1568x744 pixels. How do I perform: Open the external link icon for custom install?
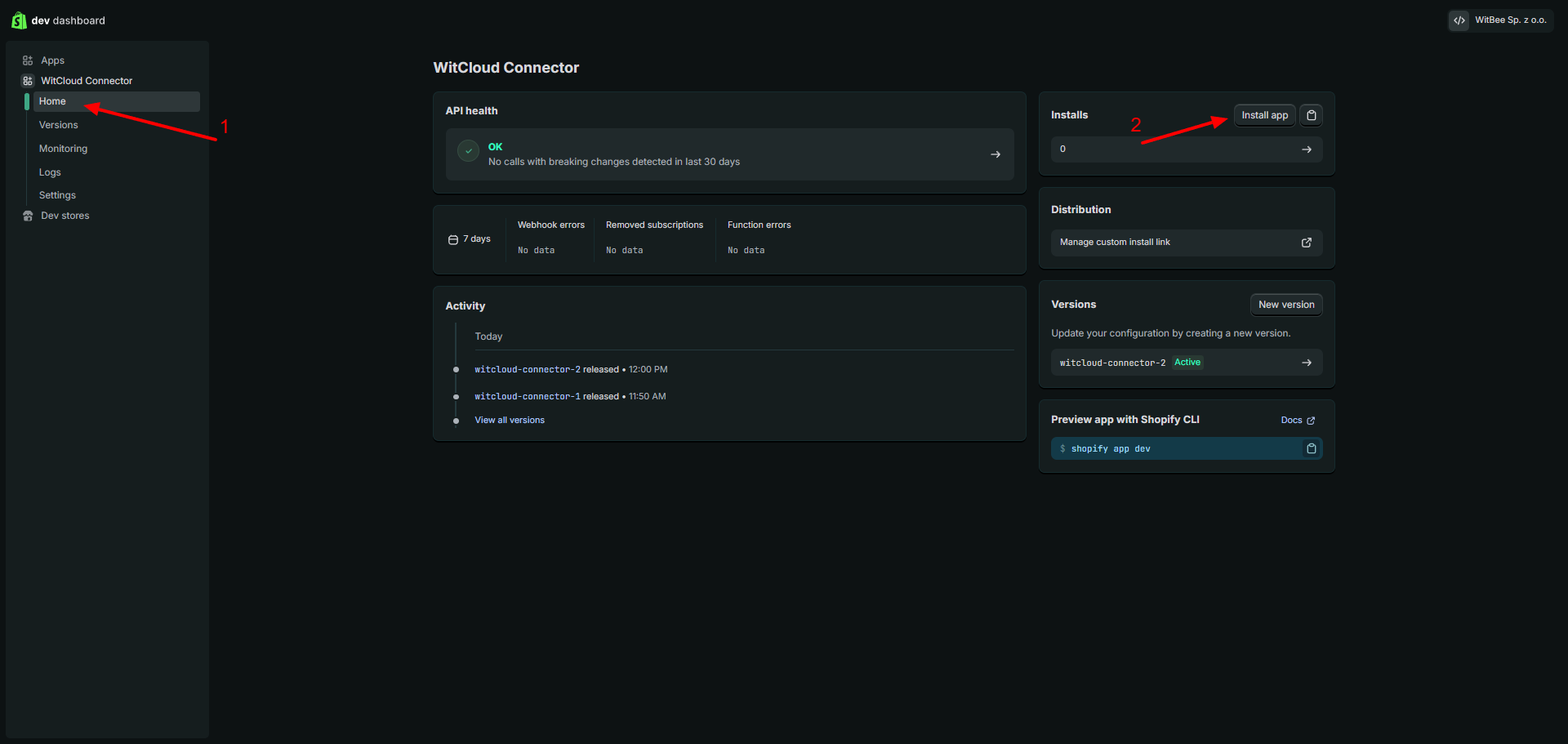coord(1306,243)
